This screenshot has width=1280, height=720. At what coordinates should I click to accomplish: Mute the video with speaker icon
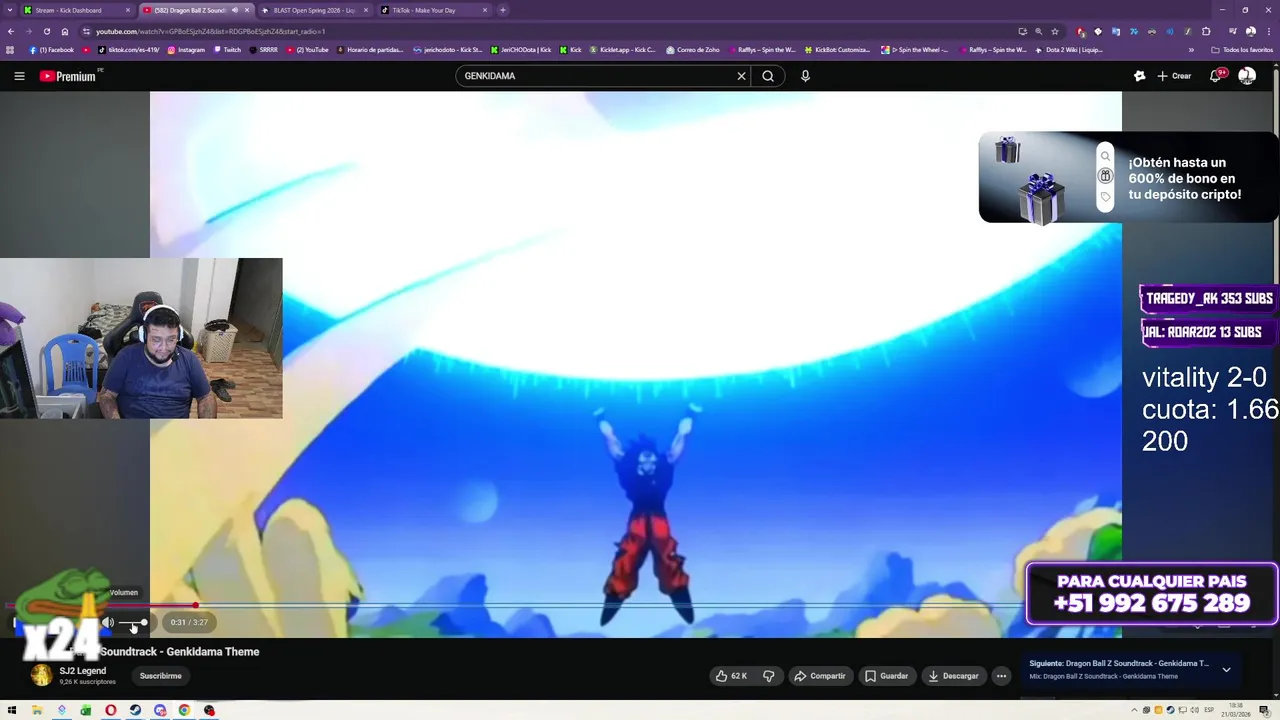coord(108,622)
